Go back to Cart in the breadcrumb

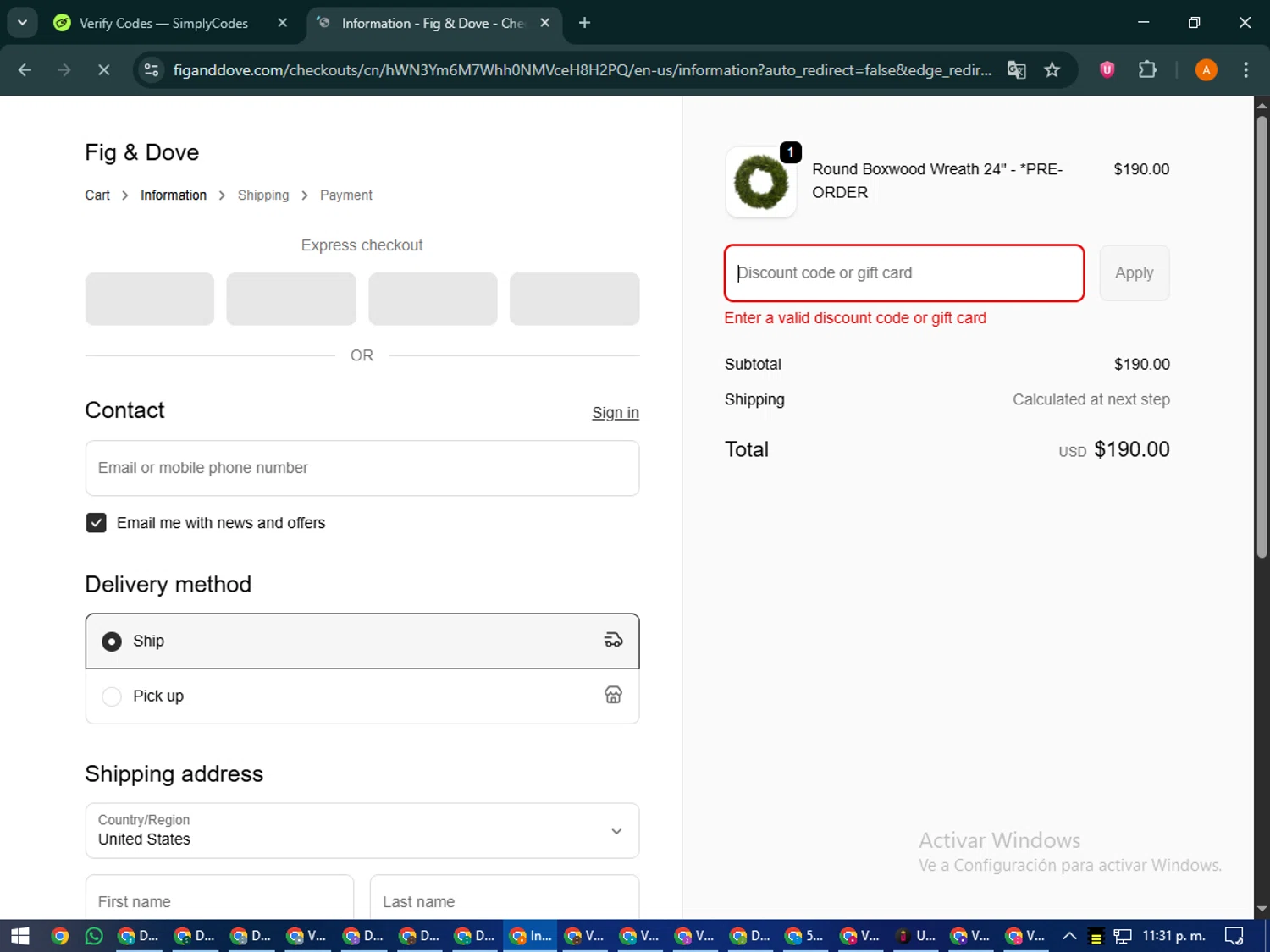[x=97, y=195]
